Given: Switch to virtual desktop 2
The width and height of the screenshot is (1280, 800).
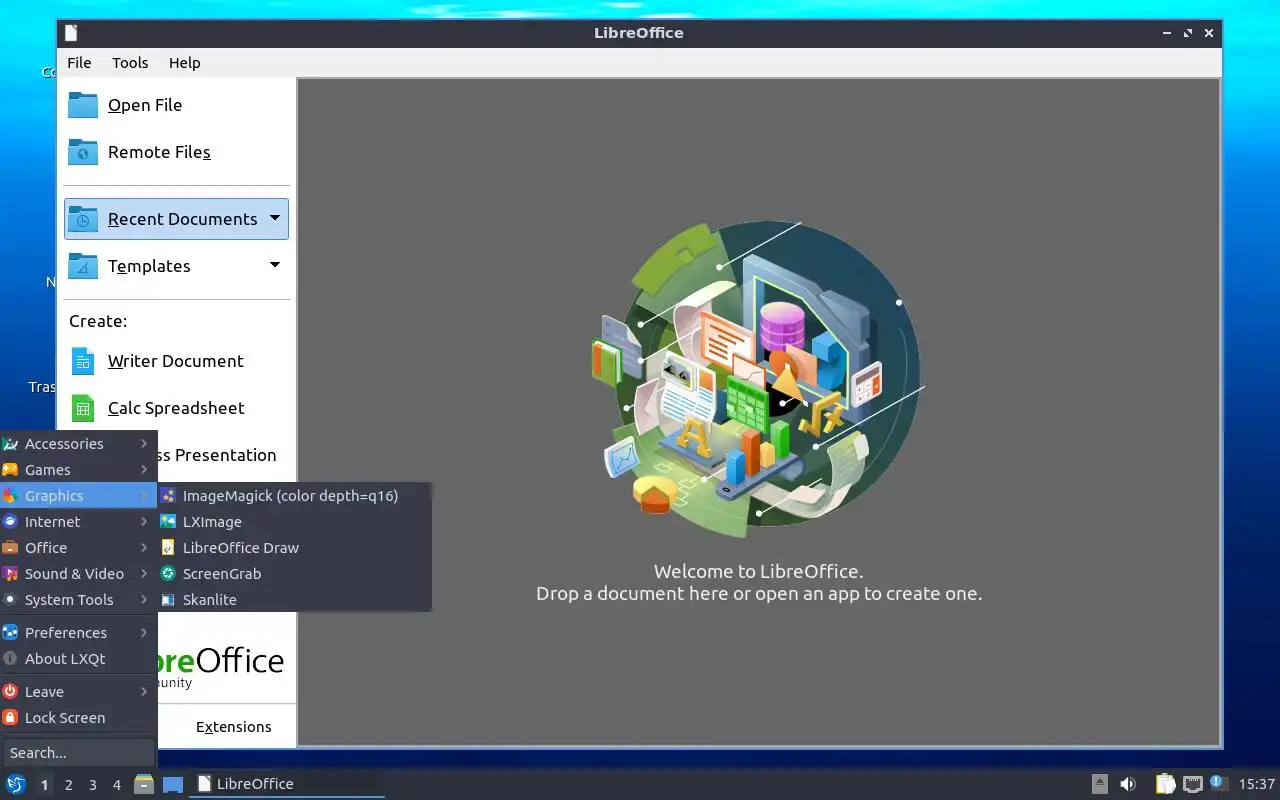Looking at the screenshot, I should pyautogui.click(x=68, y=785).
